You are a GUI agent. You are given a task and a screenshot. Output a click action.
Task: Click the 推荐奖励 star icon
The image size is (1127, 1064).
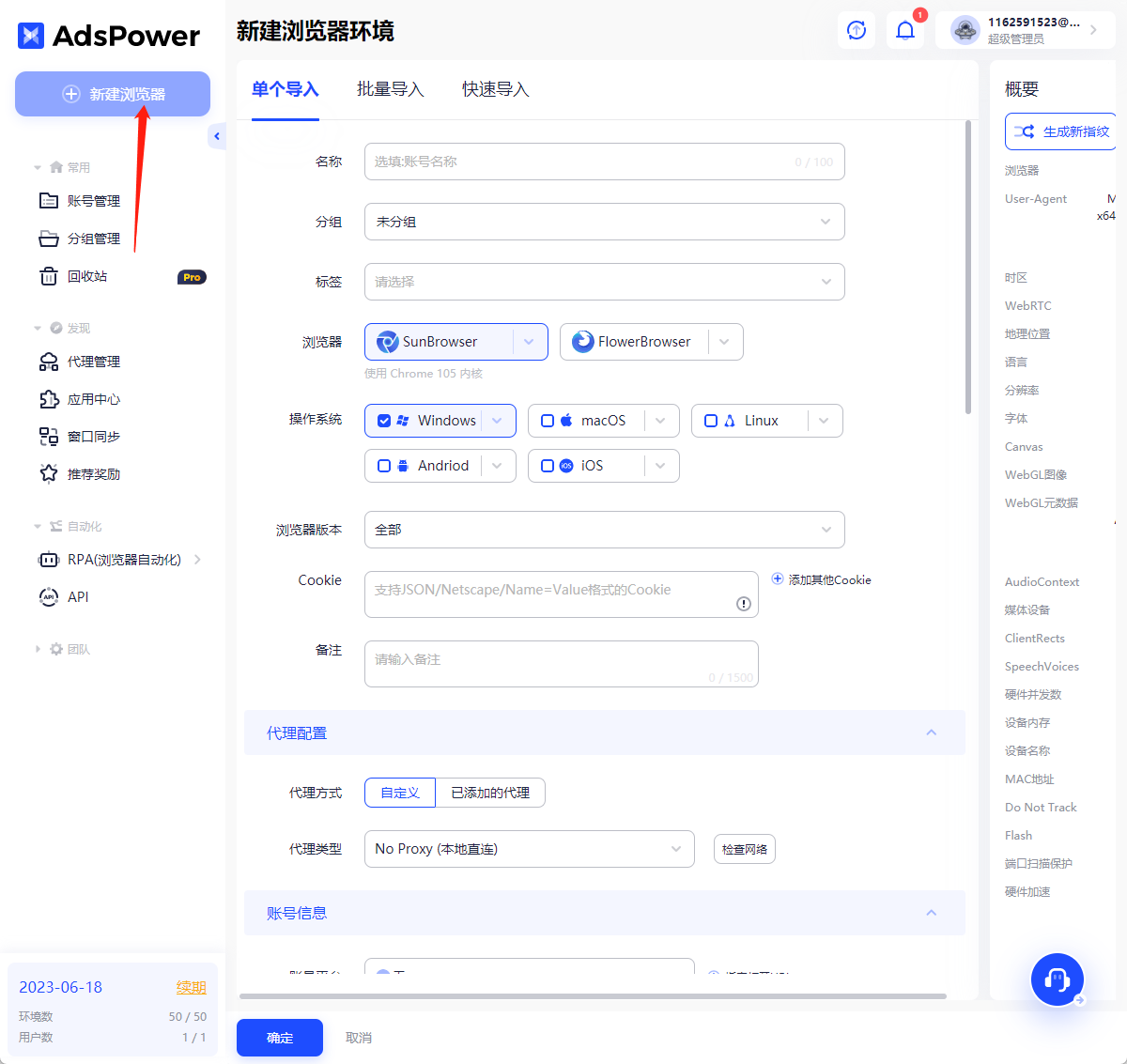click(x=49, y=474)
